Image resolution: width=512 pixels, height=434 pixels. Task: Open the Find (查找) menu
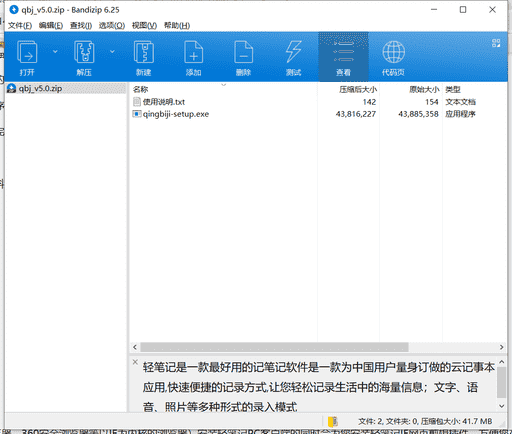click(x=81, y=26)
